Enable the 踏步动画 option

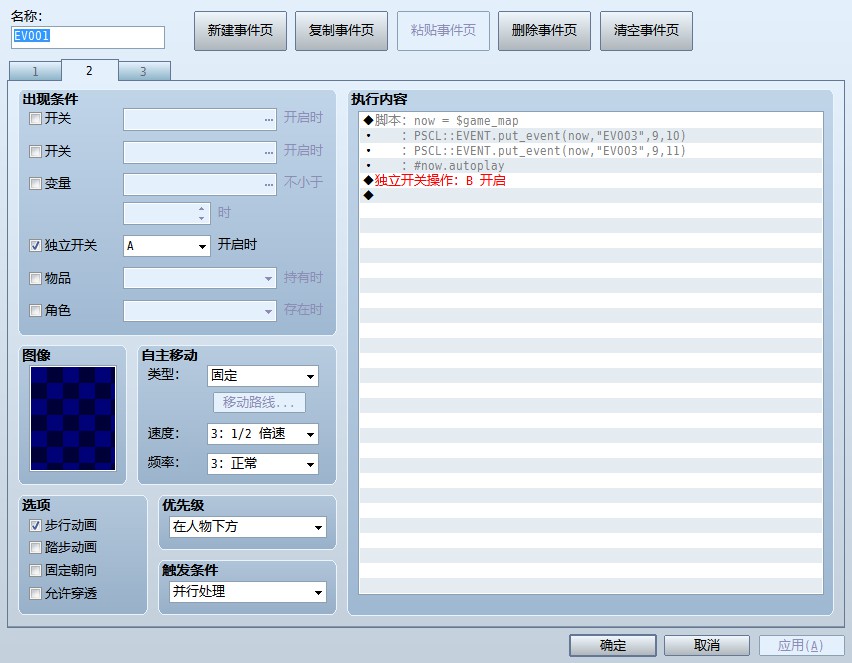click(35, 547)
